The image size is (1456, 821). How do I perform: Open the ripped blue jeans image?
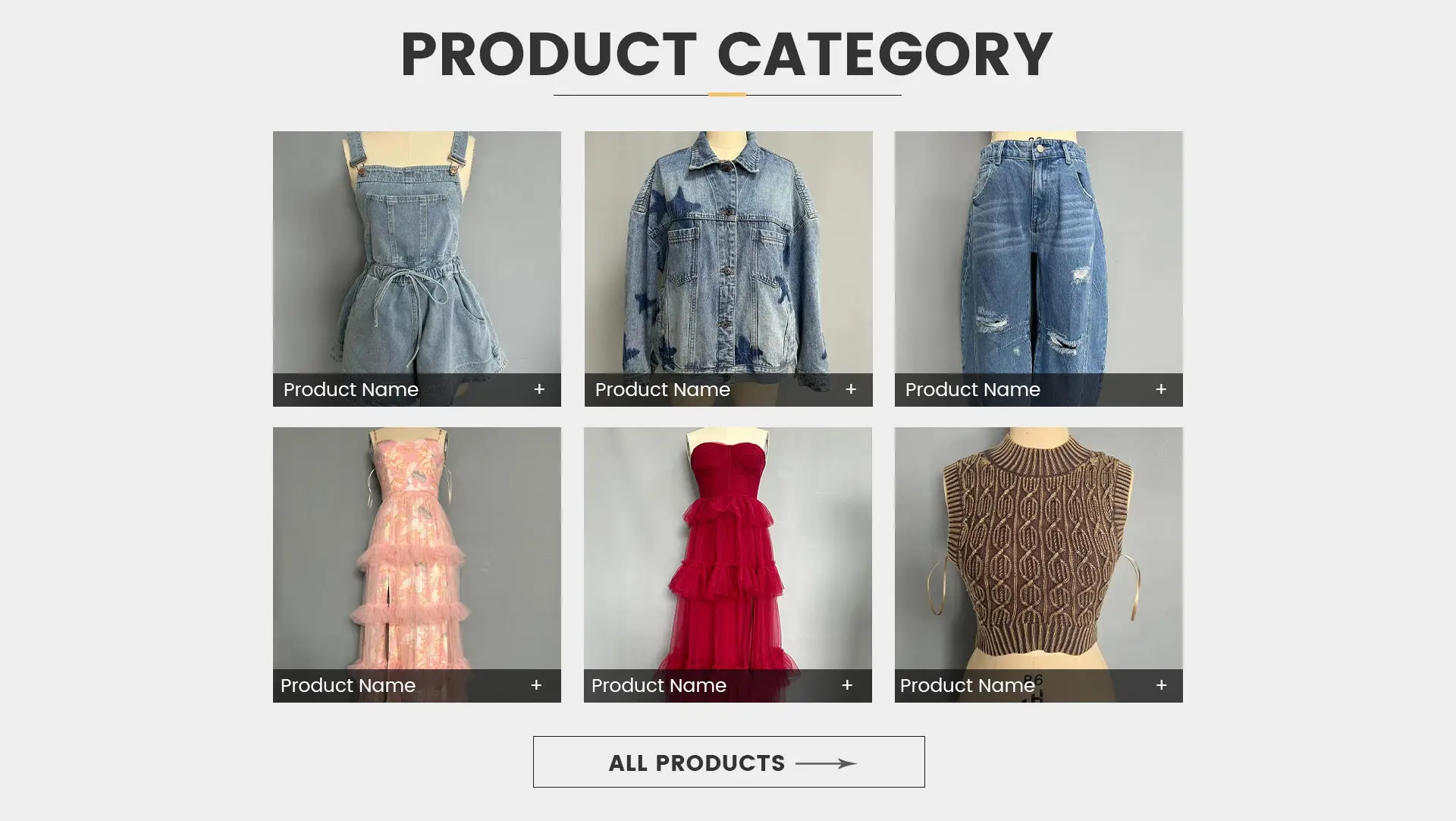[x=1038, y=253]
